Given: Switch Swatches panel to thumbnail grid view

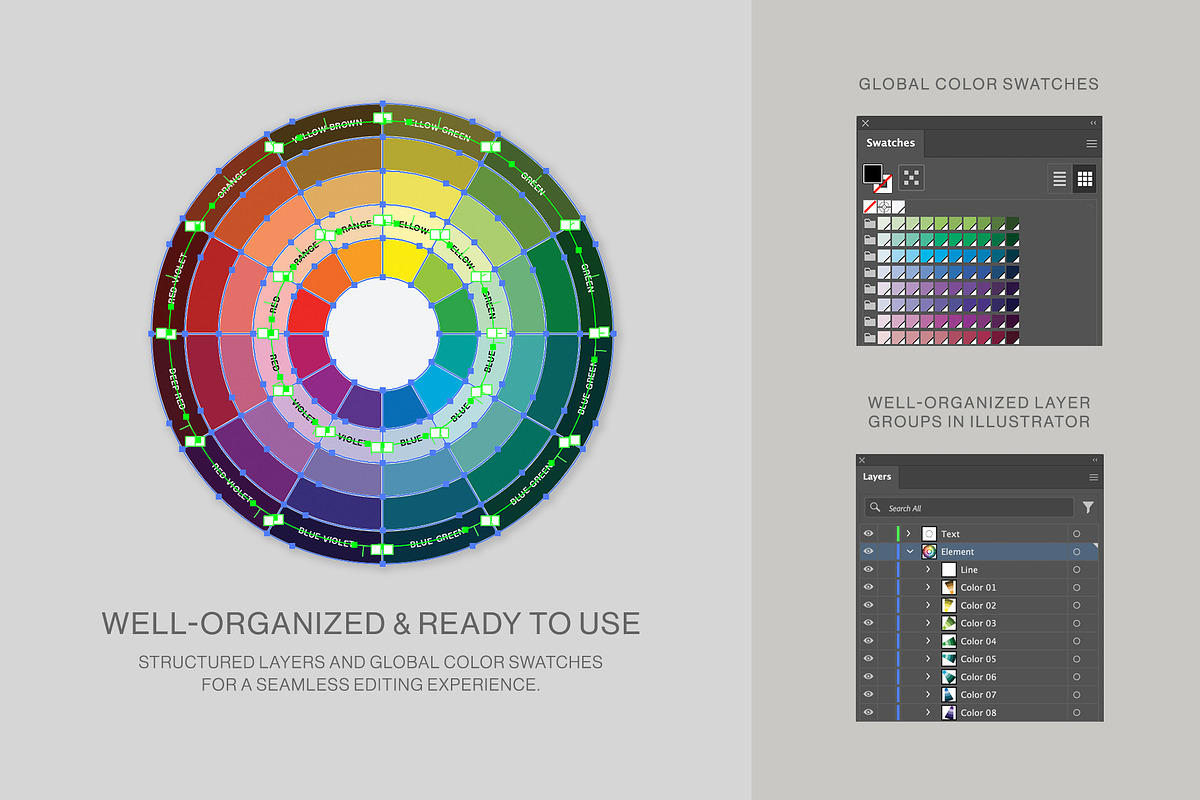Looking at the screenshot, I should point(1084,179).
